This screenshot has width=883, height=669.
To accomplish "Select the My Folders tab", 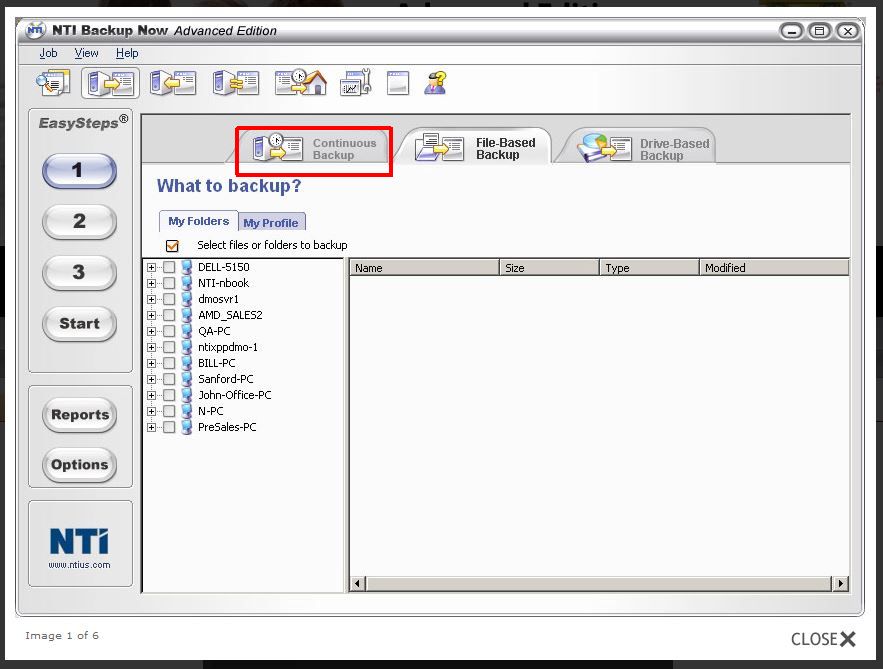I will click(198, 221).
